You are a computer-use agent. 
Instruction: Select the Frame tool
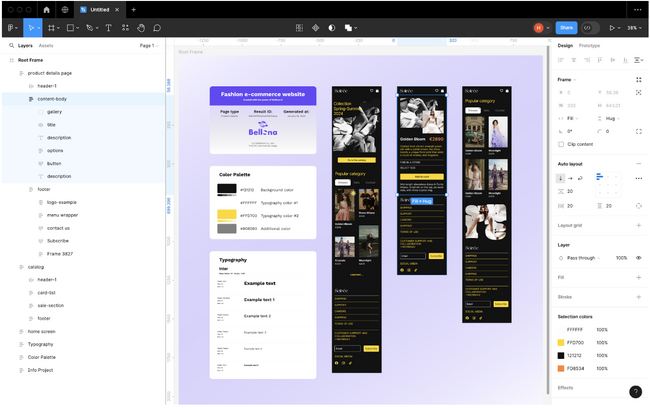pos(51,28)
